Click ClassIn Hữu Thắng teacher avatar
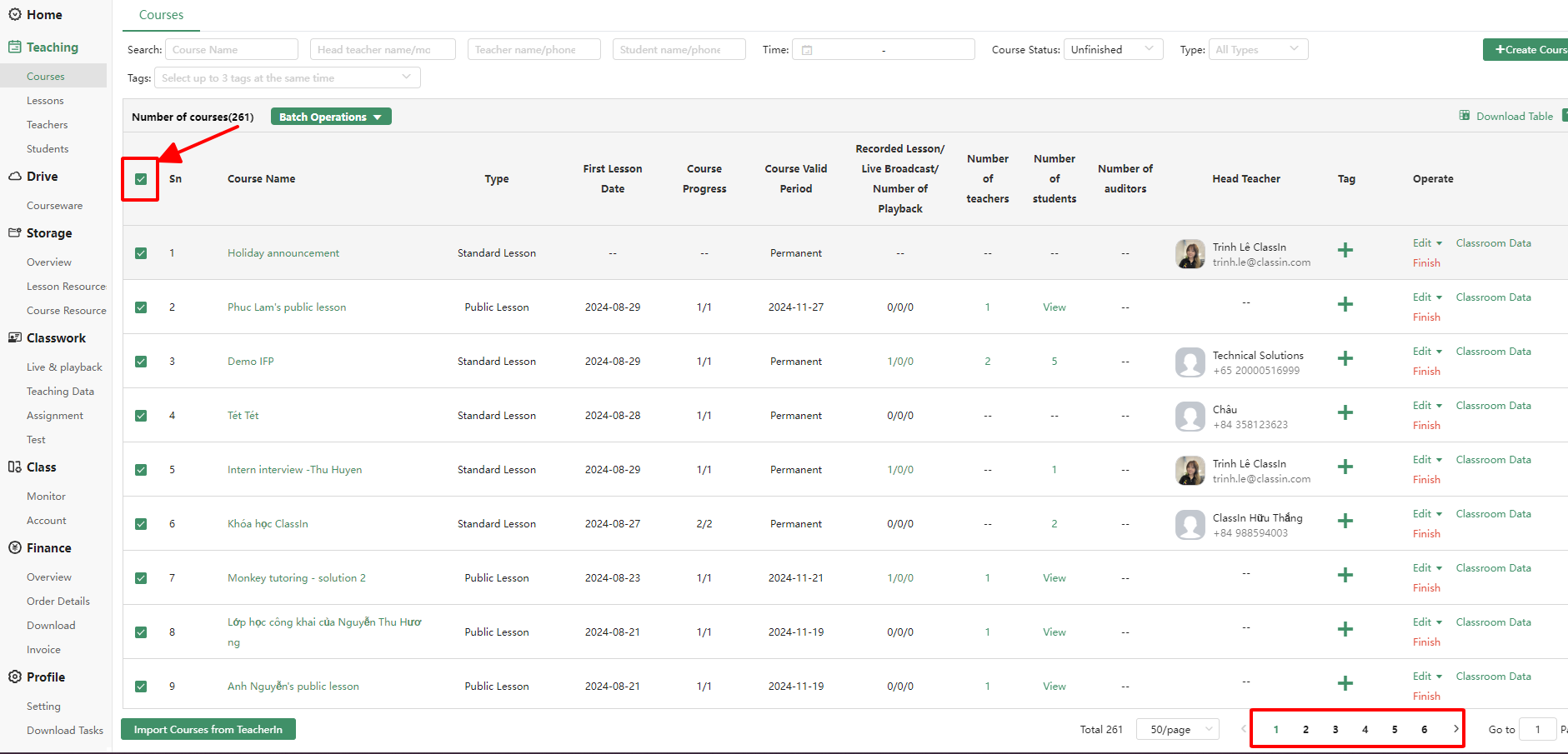This screenshot has height=754, width=1568. [1190, 525]
